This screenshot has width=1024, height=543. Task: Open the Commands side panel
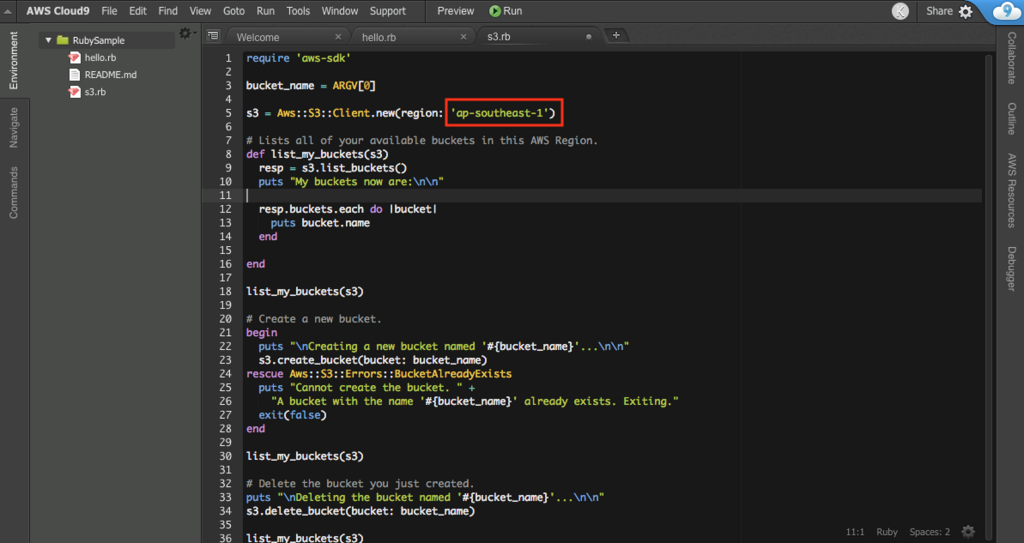pyautogui.click(x=14, y=192)
